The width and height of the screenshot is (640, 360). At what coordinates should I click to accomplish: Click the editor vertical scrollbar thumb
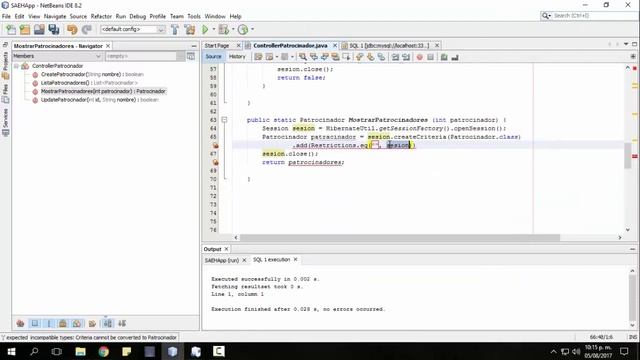pos(628,155)
